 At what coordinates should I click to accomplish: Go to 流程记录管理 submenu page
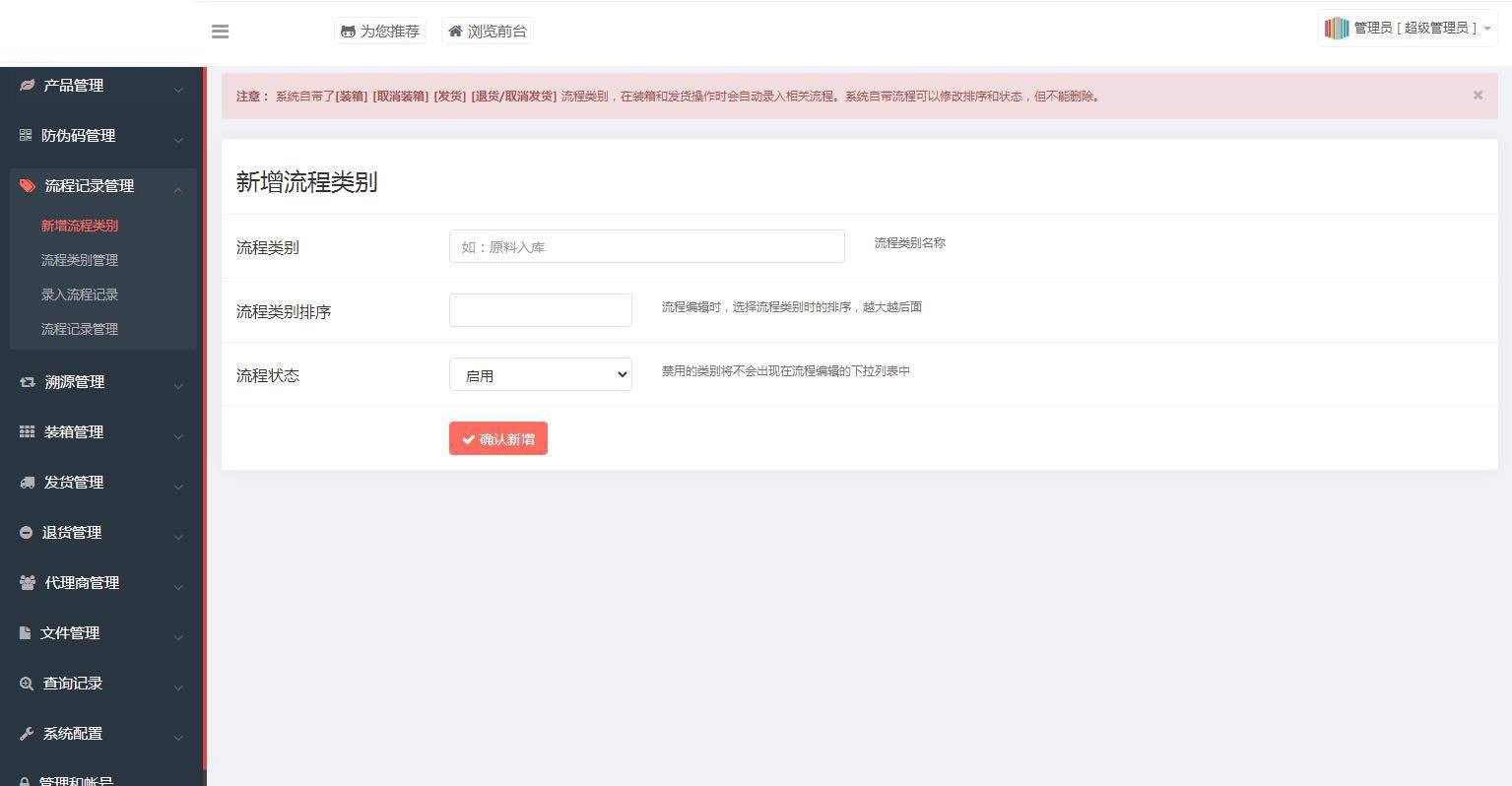(80, 329)
